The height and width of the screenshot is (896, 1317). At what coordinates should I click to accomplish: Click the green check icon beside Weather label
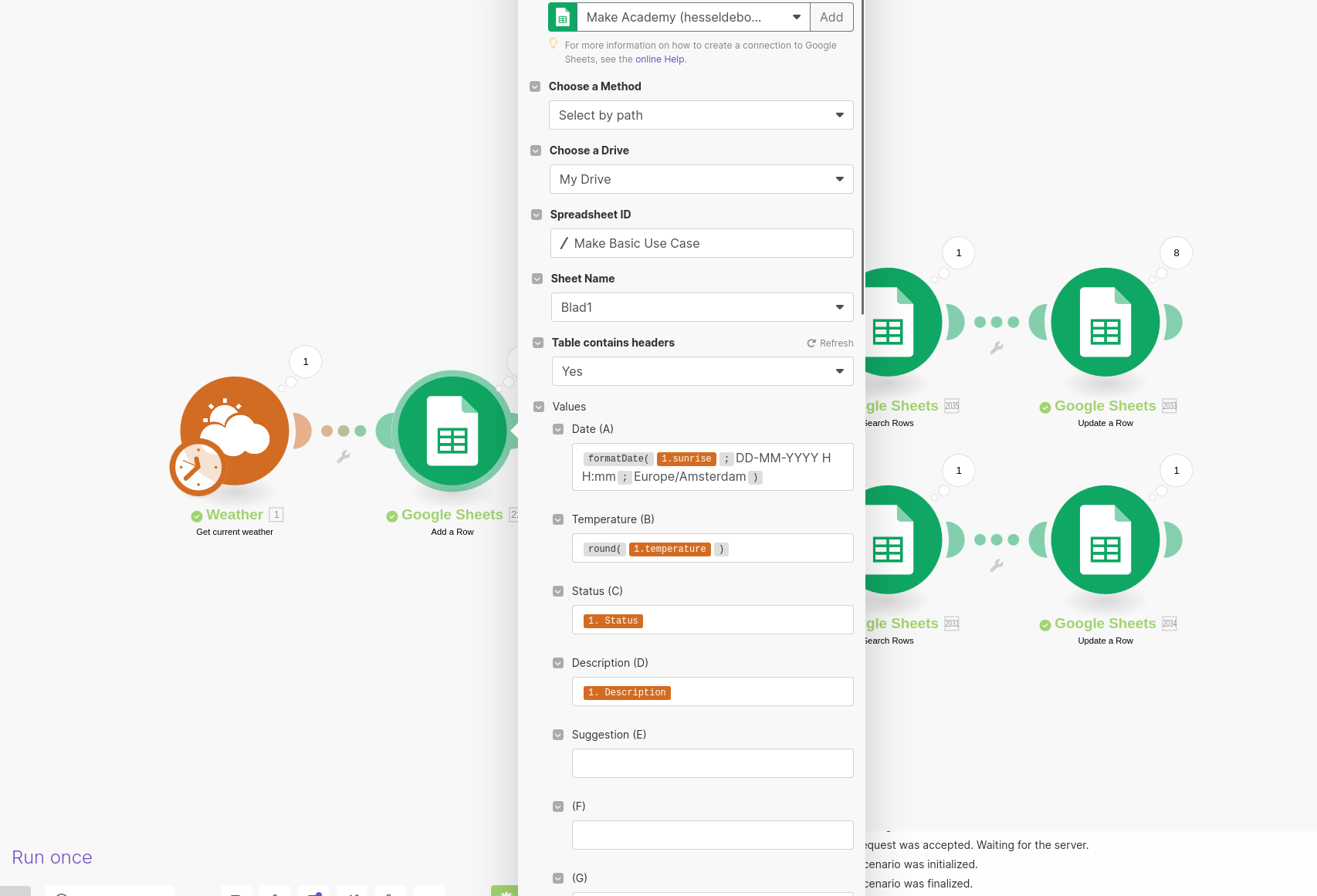(x=197, y=516)
